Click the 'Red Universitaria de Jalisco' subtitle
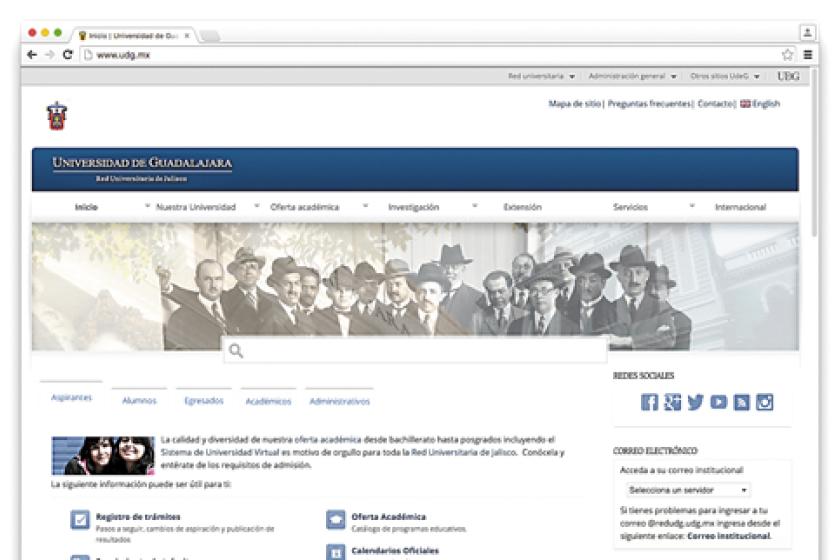The height and width of the screenshot is (560, 840). 141,178
